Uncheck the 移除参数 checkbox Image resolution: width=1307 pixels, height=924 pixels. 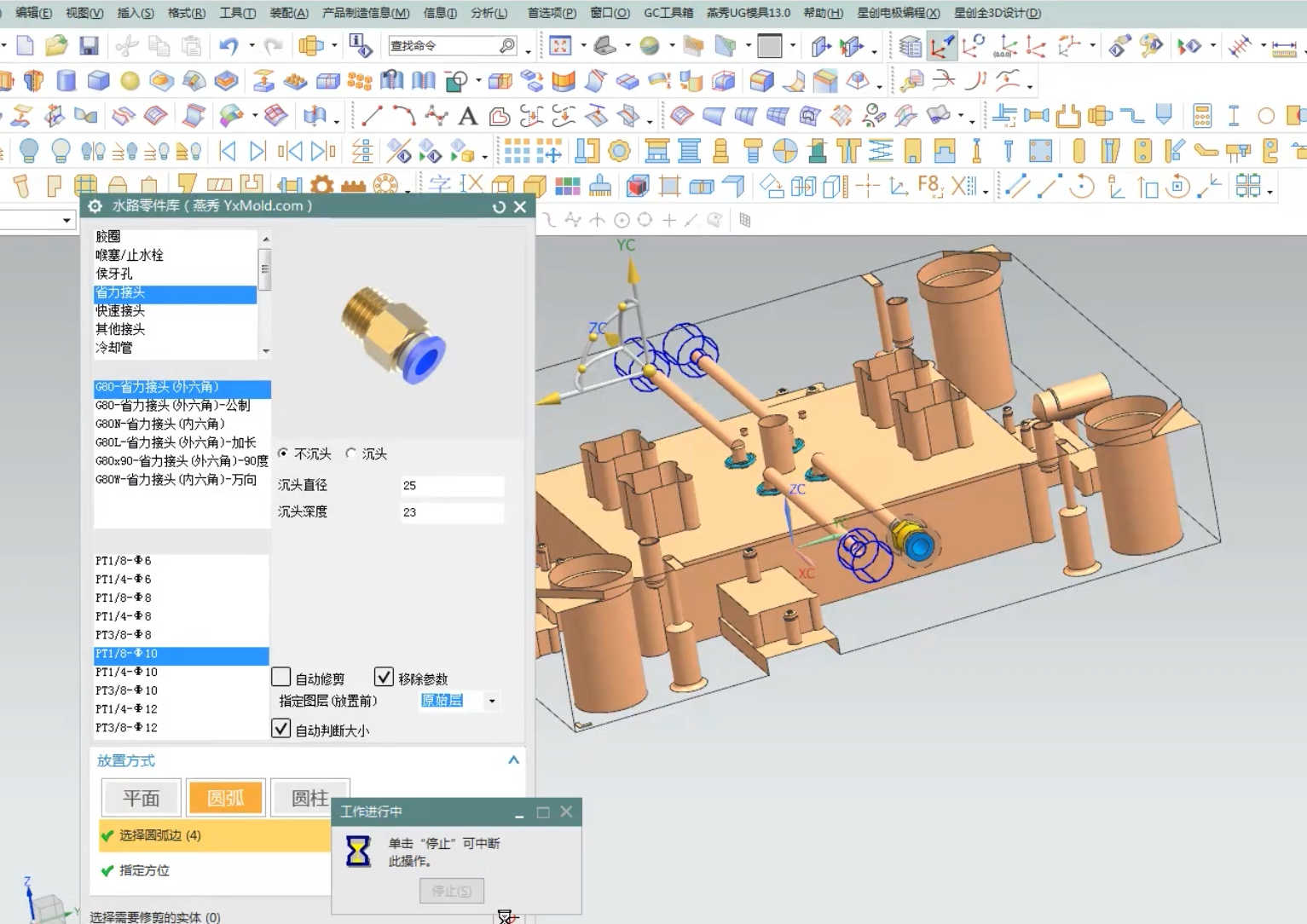click(x=385, y=678)
